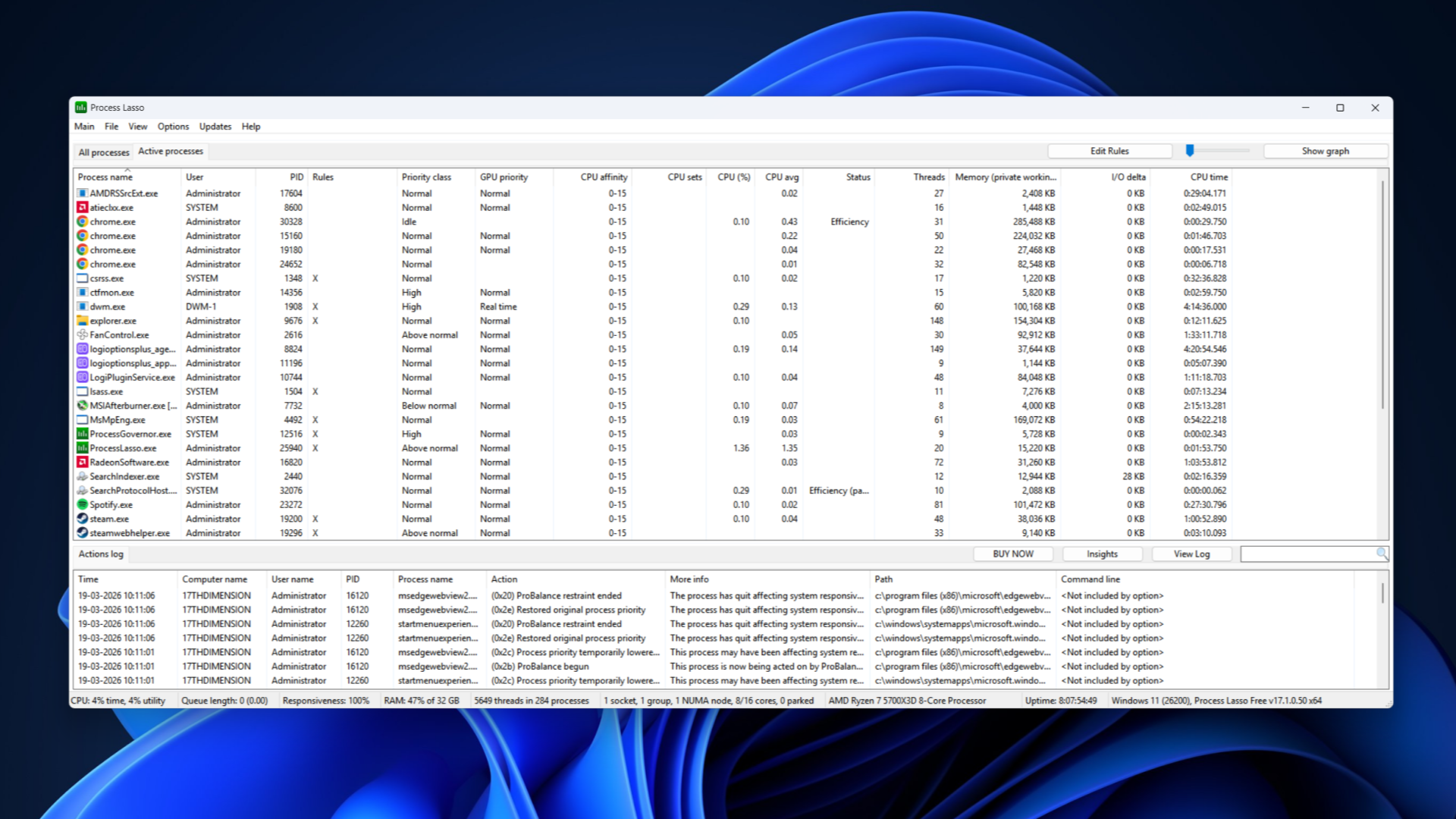
Task: Click the BUY NOW button
Action: tap(1013, 554)
